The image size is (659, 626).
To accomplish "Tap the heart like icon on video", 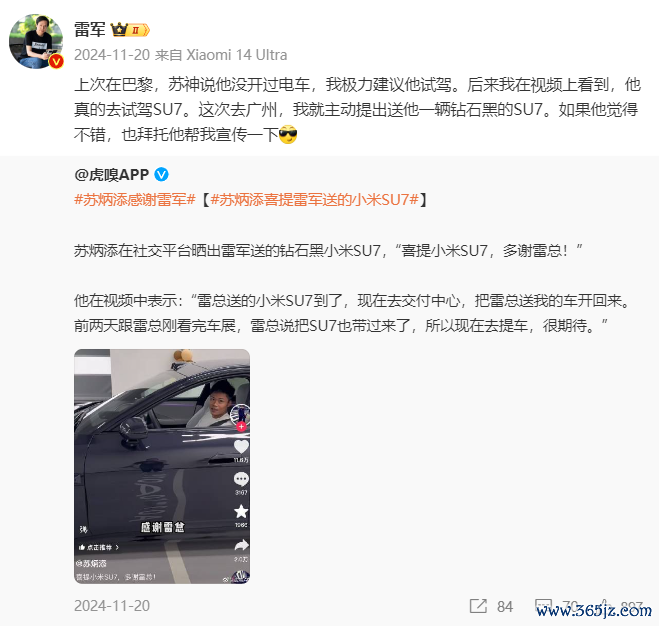I will point(241,446).
